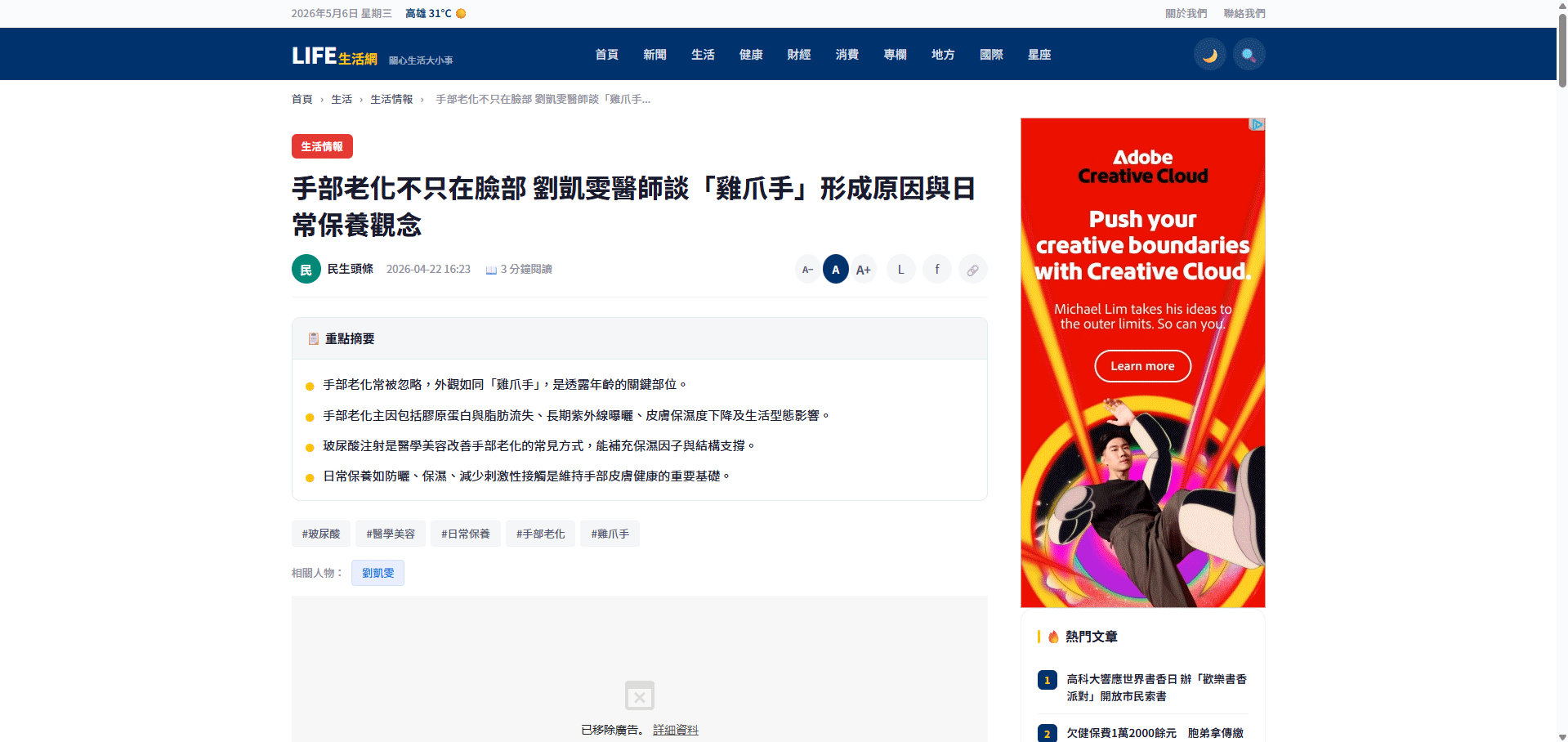This screenshot has width=1568, height=742.
Task: Go to 生活情報 in breadcrumb
Action: [391, 99]
